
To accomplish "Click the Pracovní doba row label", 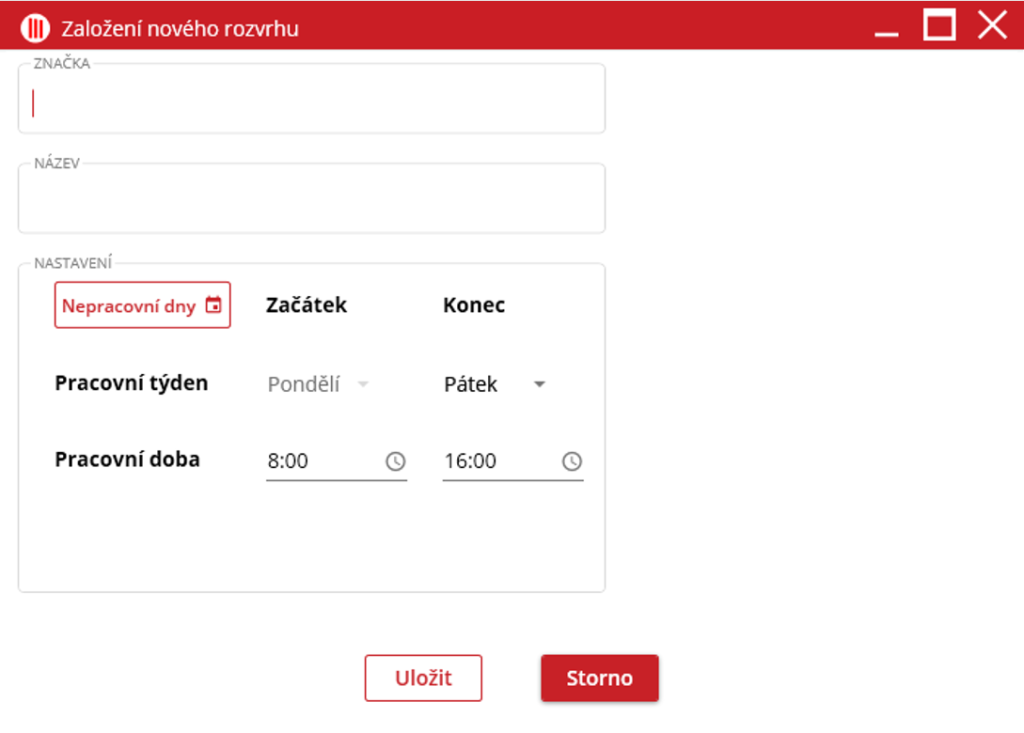I will (127, 460).
